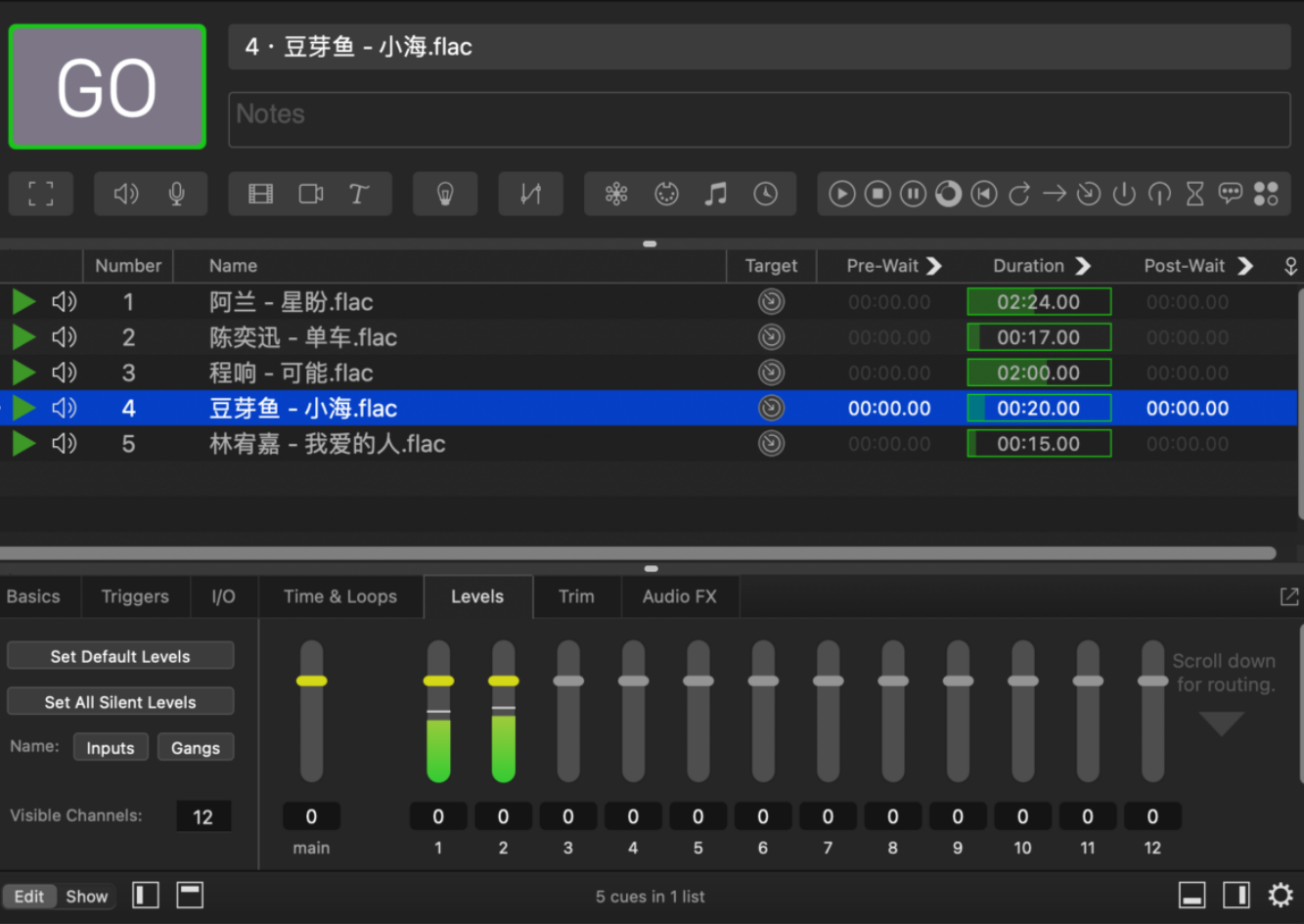Click into the Notes field
The height and width of the screenshot is (924, 1304).
(759, 120)
